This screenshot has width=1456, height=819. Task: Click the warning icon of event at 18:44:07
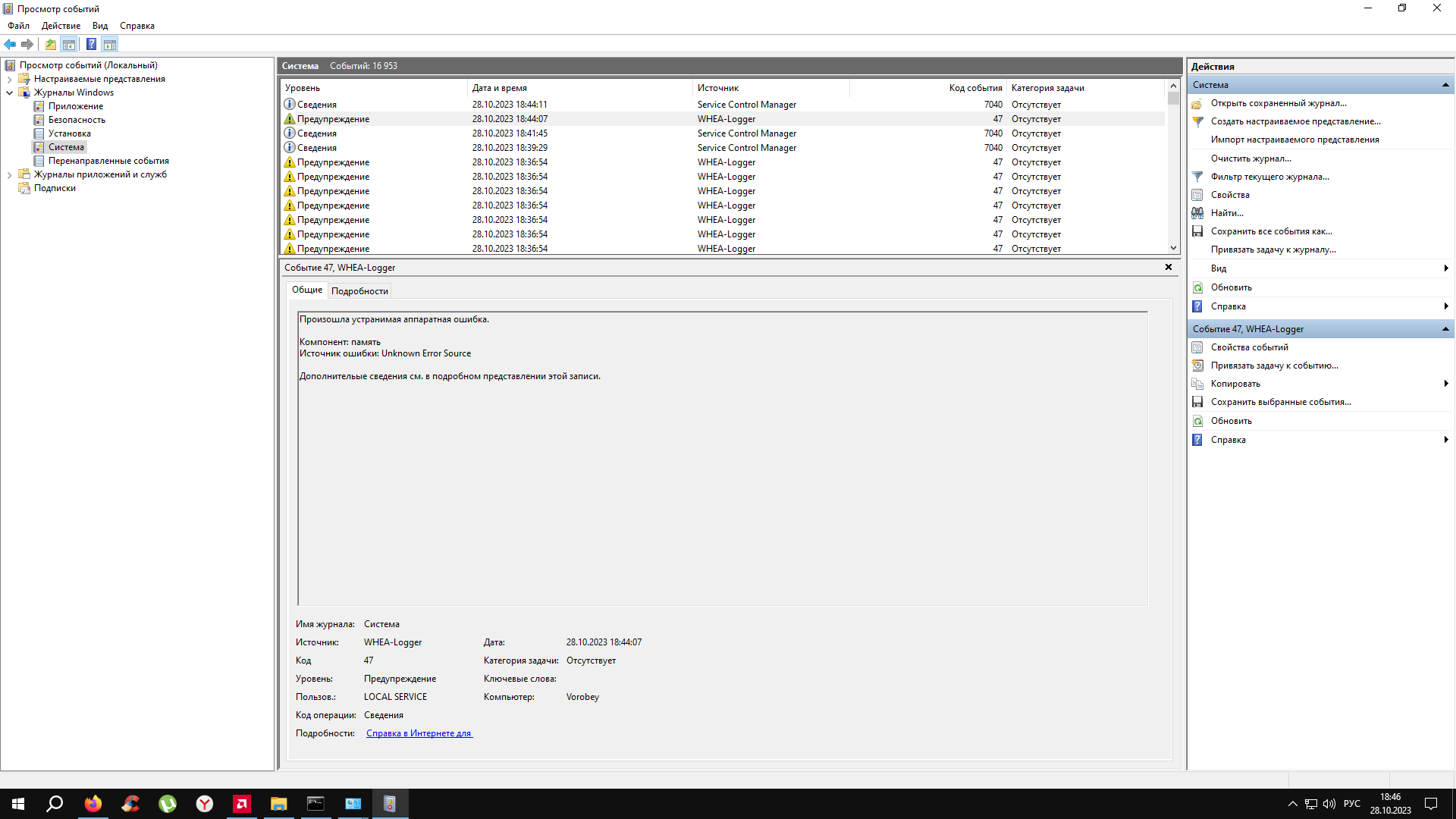click(x=290, y=119)
